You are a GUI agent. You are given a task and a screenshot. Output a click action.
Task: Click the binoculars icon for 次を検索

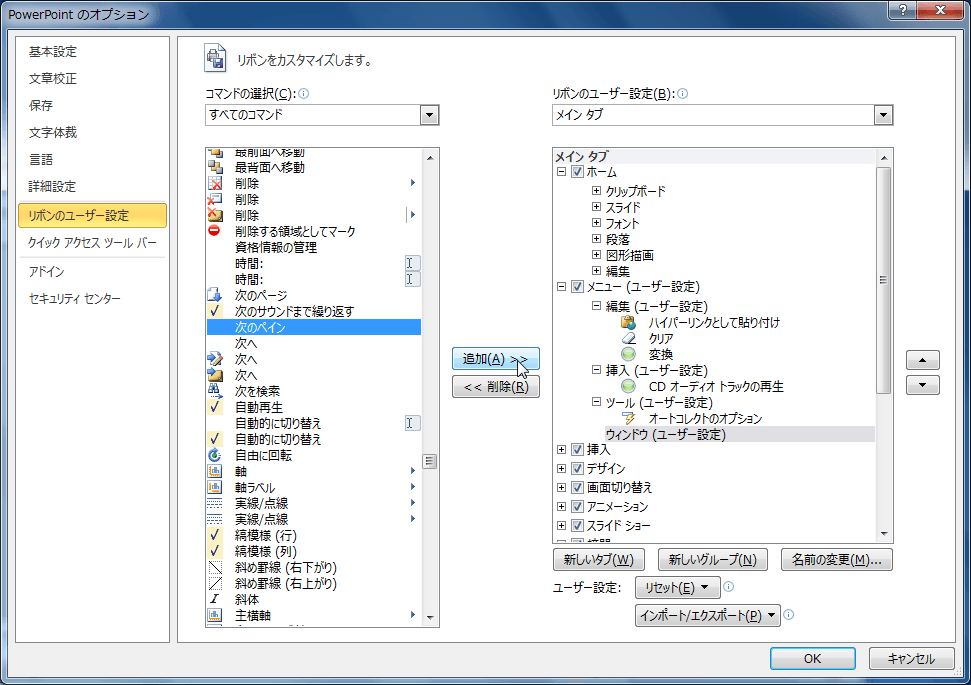click(214, 391)
